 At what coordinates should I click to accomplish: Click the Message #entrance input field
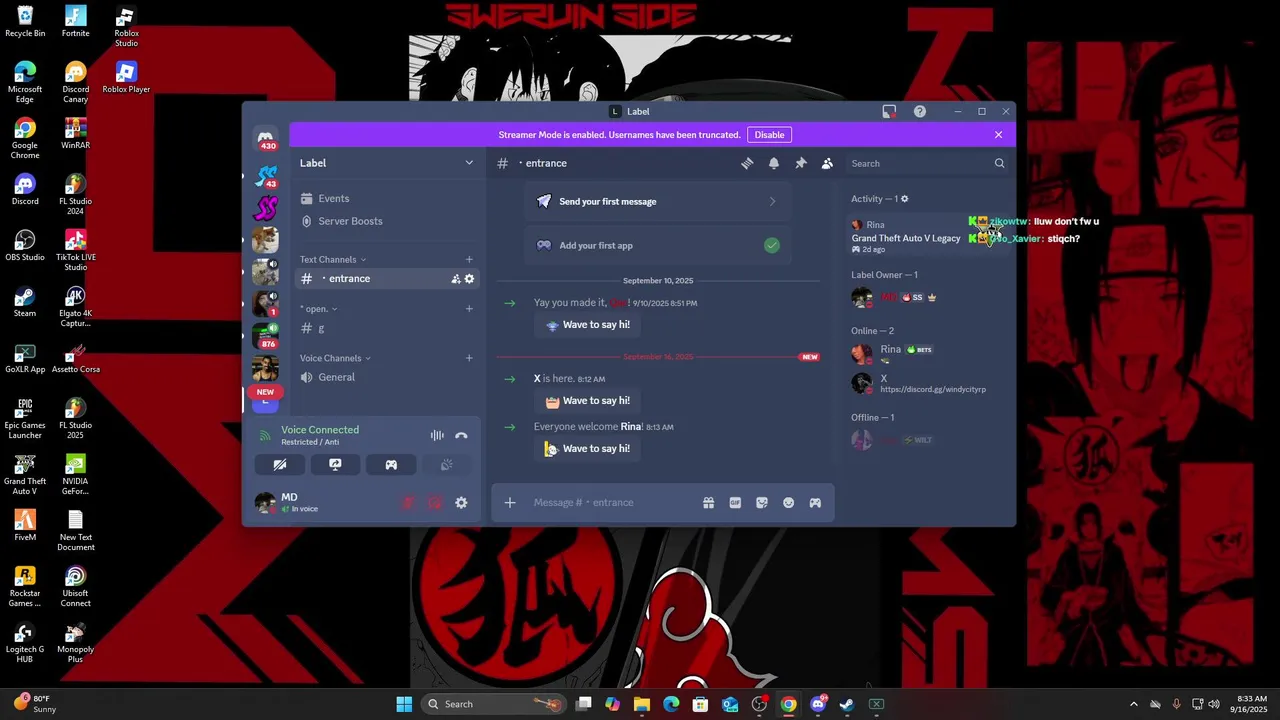pos(612,503)
